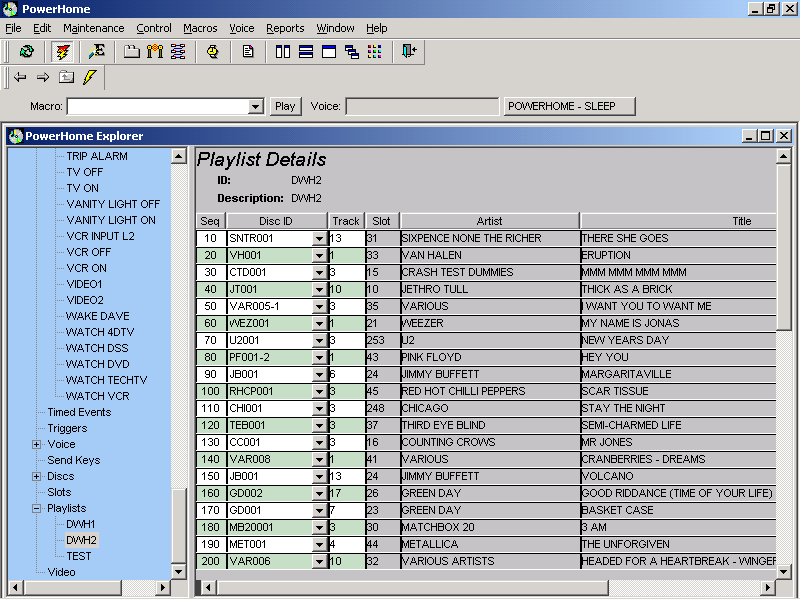Select the Timed Events tree node

79,412
